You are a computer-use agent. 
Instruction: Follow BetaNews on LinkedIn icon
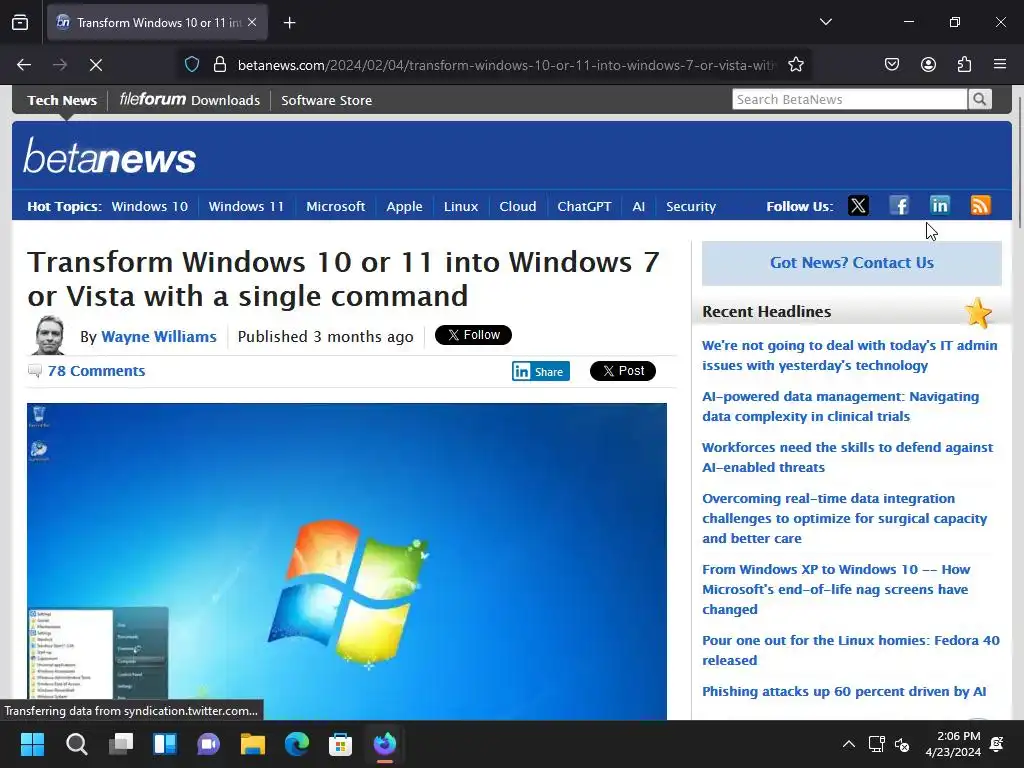(x=940, y=206)
